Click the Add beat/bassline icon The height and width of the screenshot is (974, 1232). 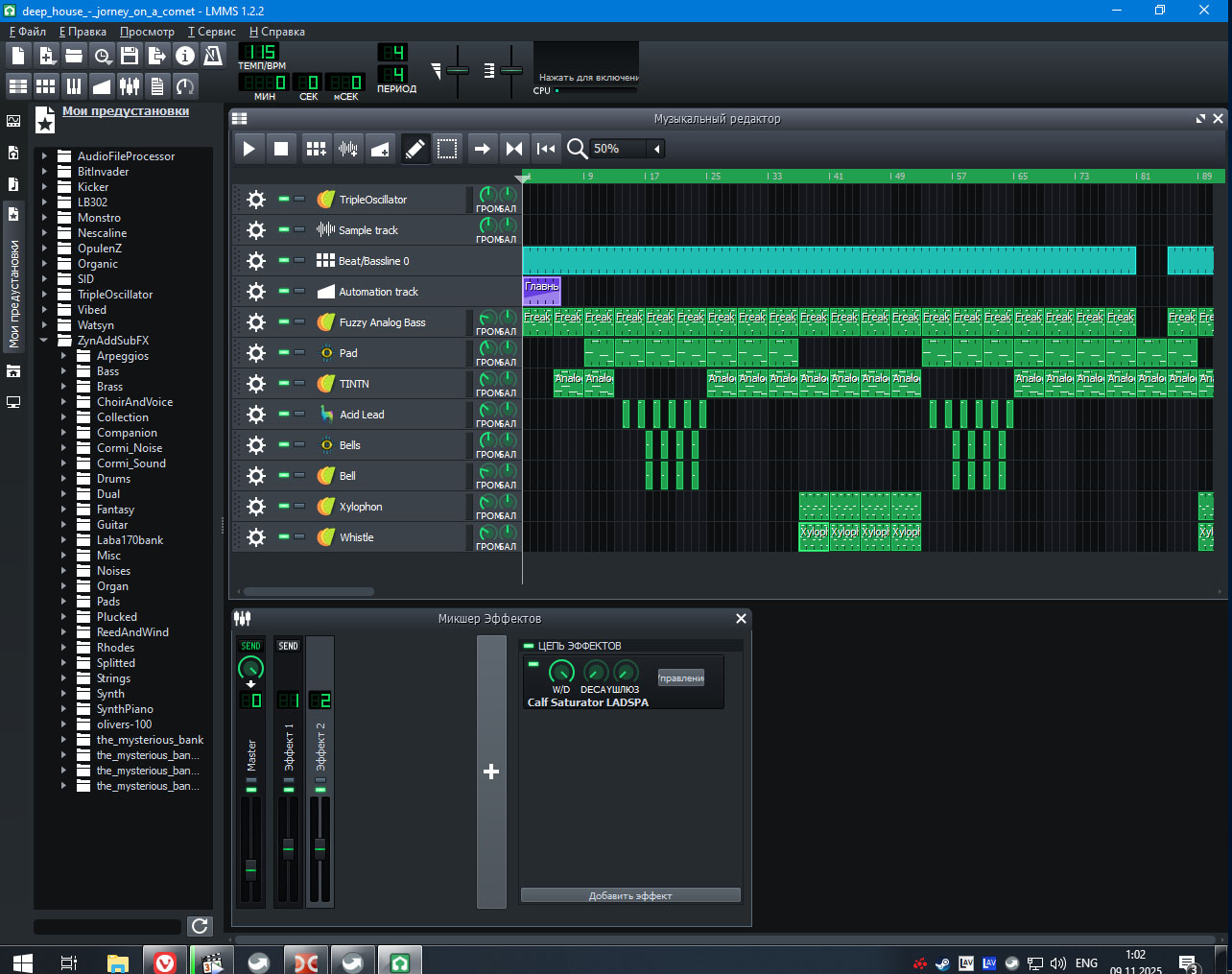click(316, 149)
